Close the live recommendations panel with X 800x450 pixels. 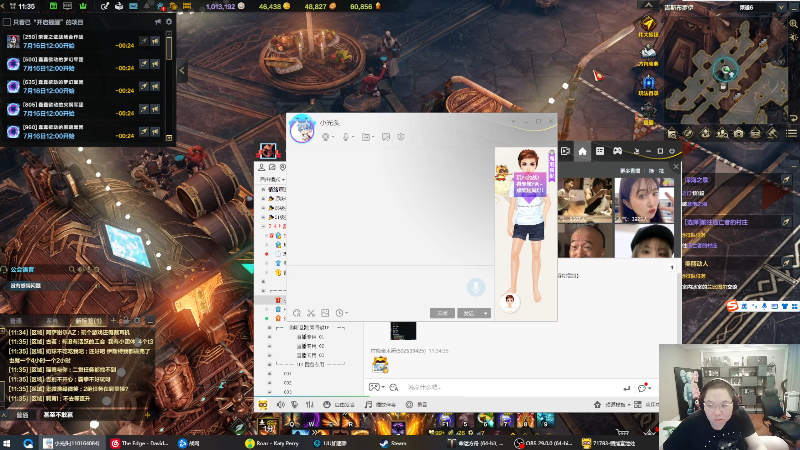[x=676, y=166]
